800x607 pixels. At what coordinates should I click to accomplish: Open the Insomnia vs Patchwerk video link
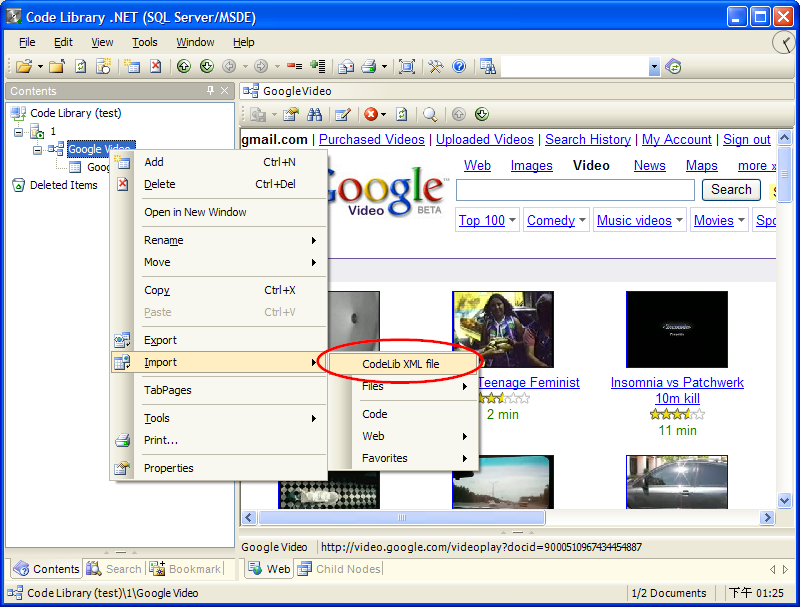pyautogui.click(x=677, y=390)
